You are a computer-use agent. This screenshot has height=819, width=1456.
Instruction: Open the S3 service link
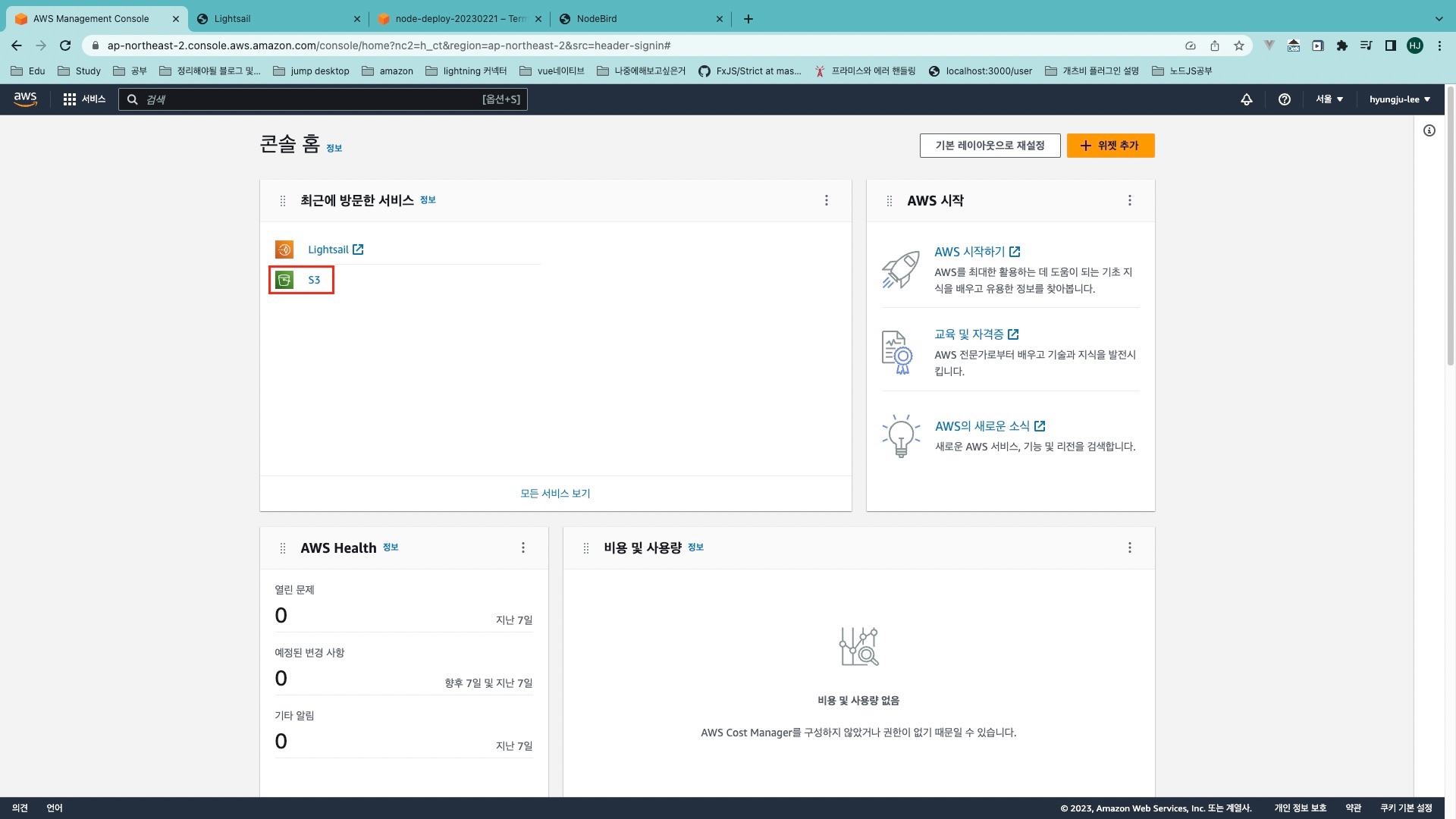coord(314,280)
